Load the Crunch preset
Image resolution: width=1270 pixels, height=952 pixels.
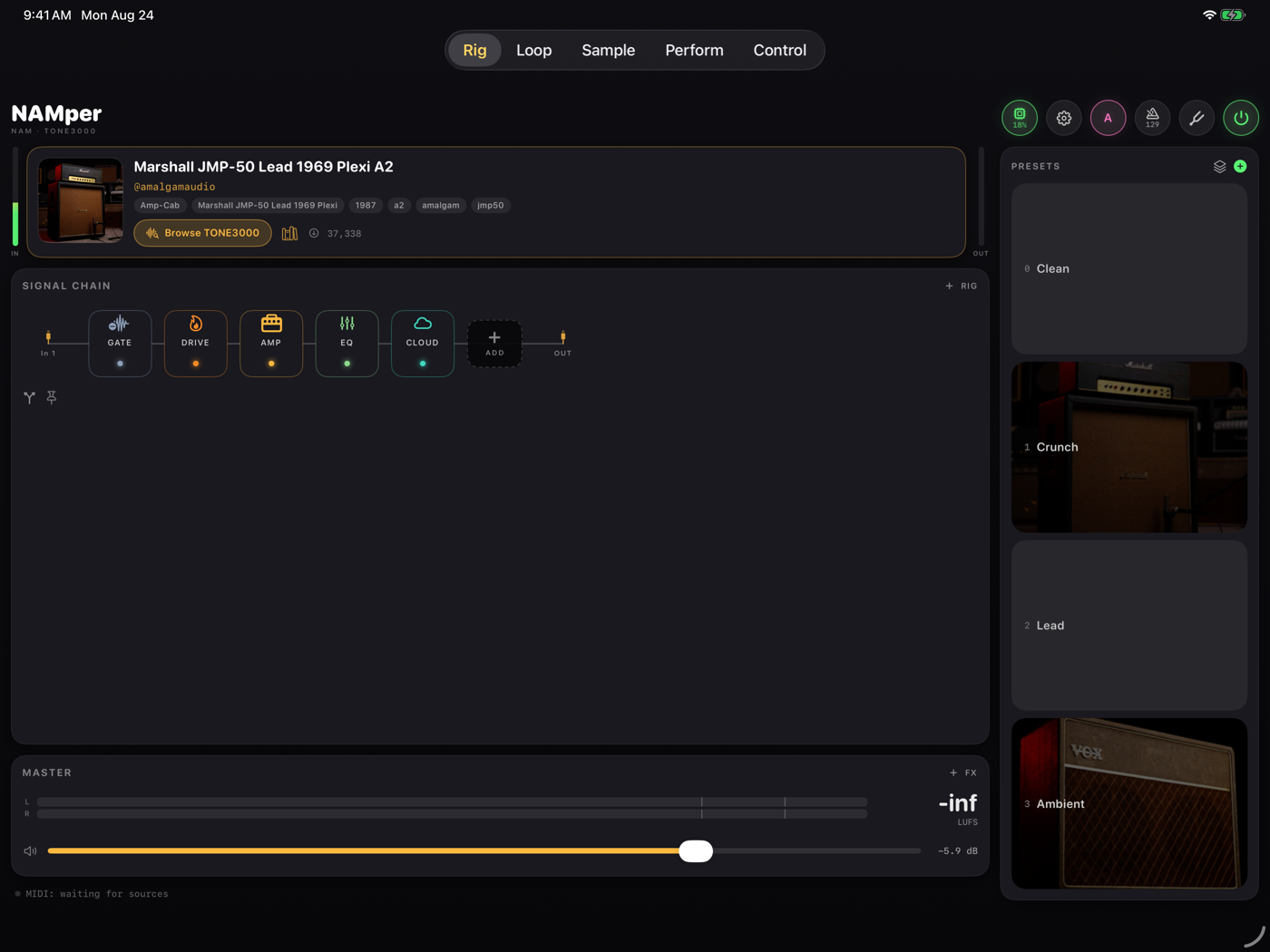pos(1129,447)
